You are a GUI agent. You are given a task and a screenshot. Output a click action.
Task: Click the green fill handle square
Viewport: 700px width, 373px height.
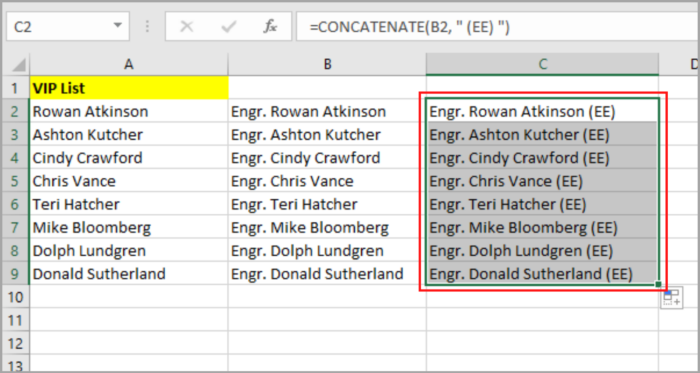coord(658,284)
